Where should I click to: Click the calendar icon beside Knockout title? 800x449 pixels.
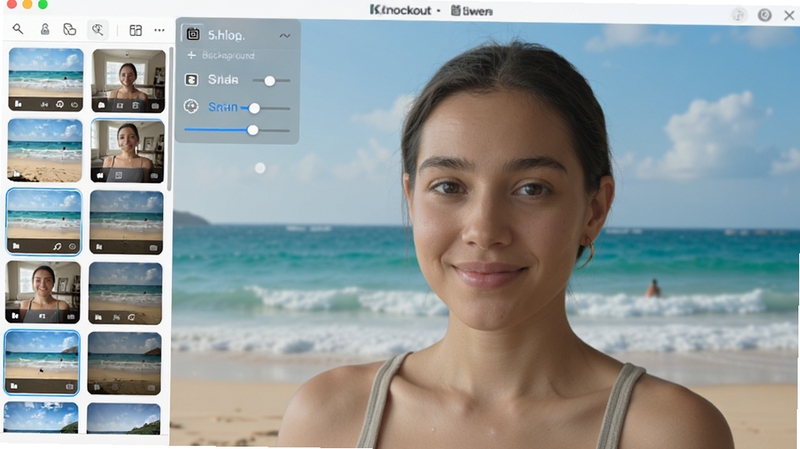click(x=456, y=10)
